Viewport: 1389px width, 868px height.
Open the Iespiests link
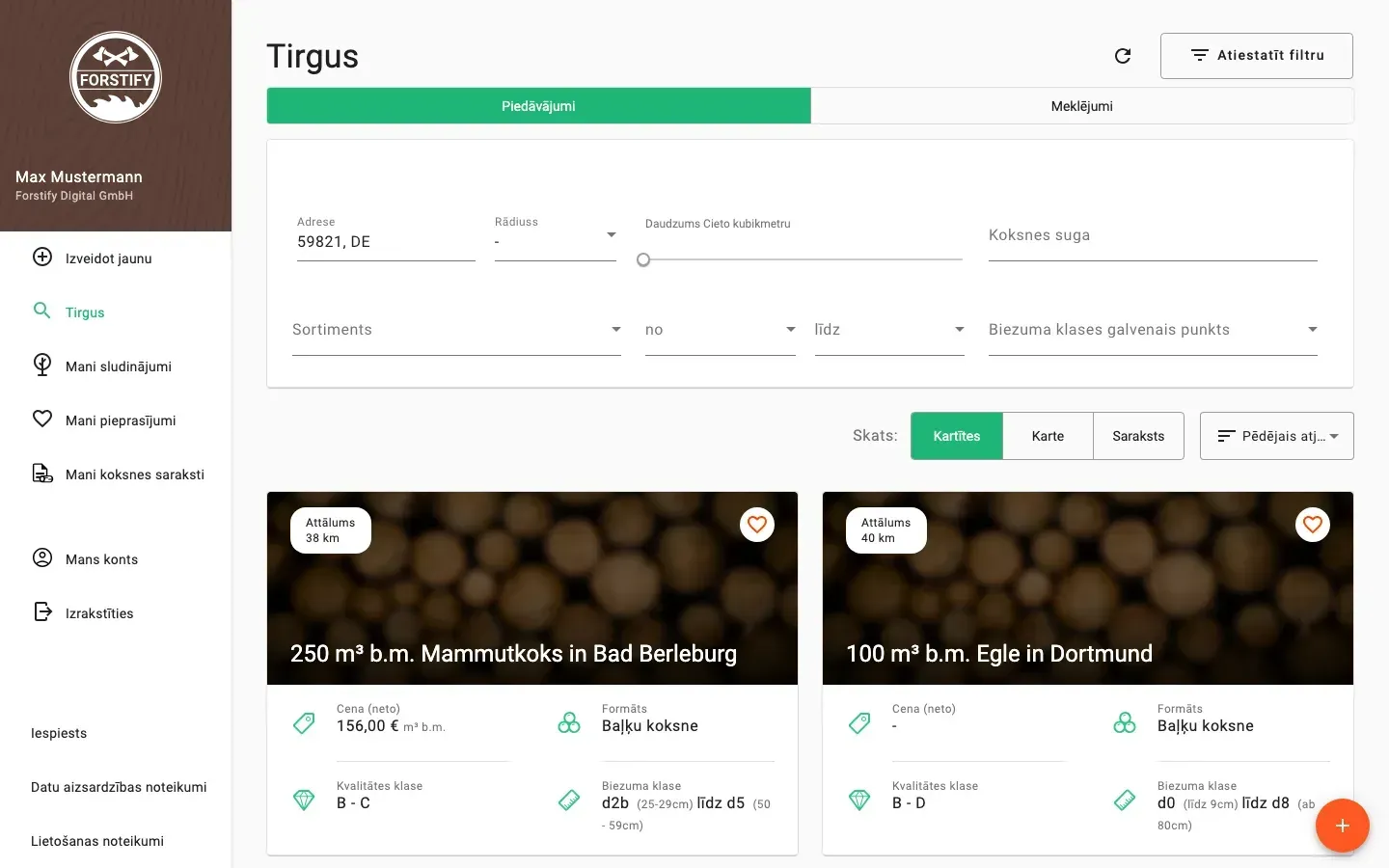[x=59, y=733]
